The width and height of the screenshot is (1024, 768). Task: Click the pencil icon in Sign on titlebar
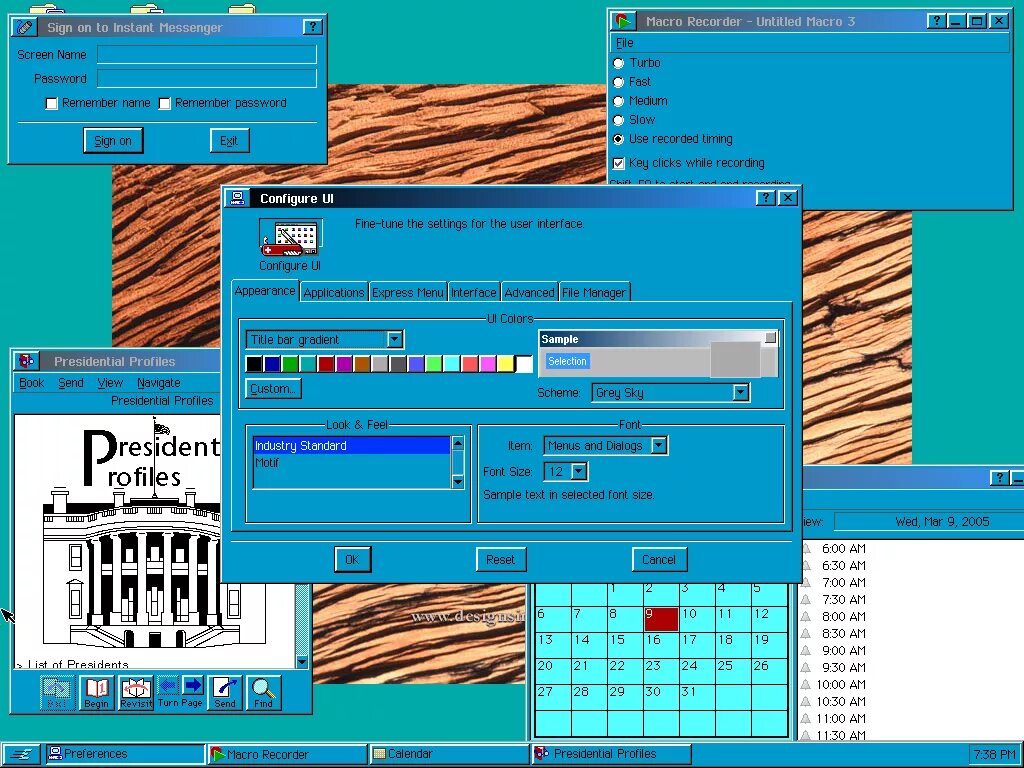click(24, 27)
